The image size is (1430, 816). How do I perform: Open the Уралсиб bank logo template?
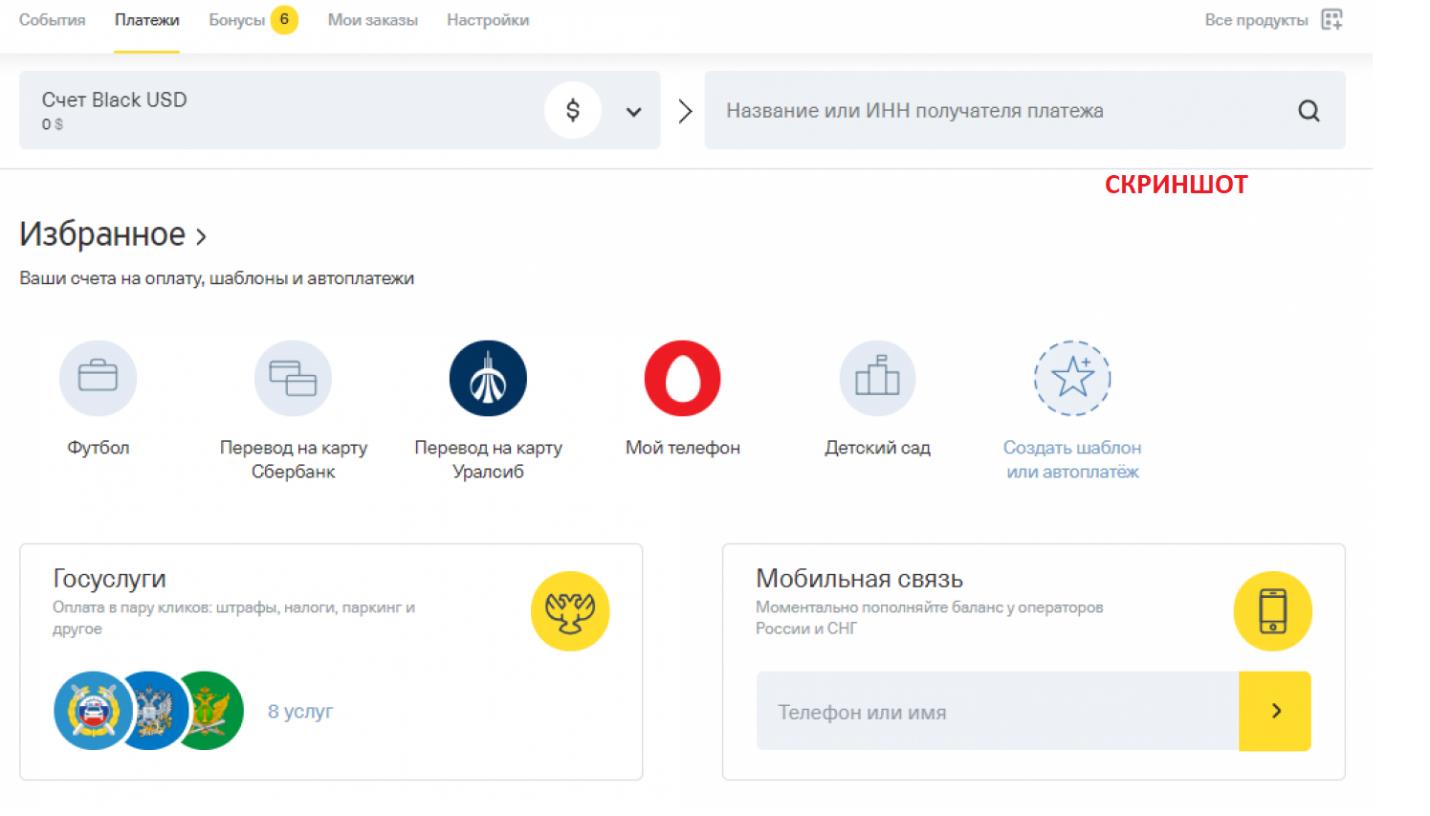[488, 378]
